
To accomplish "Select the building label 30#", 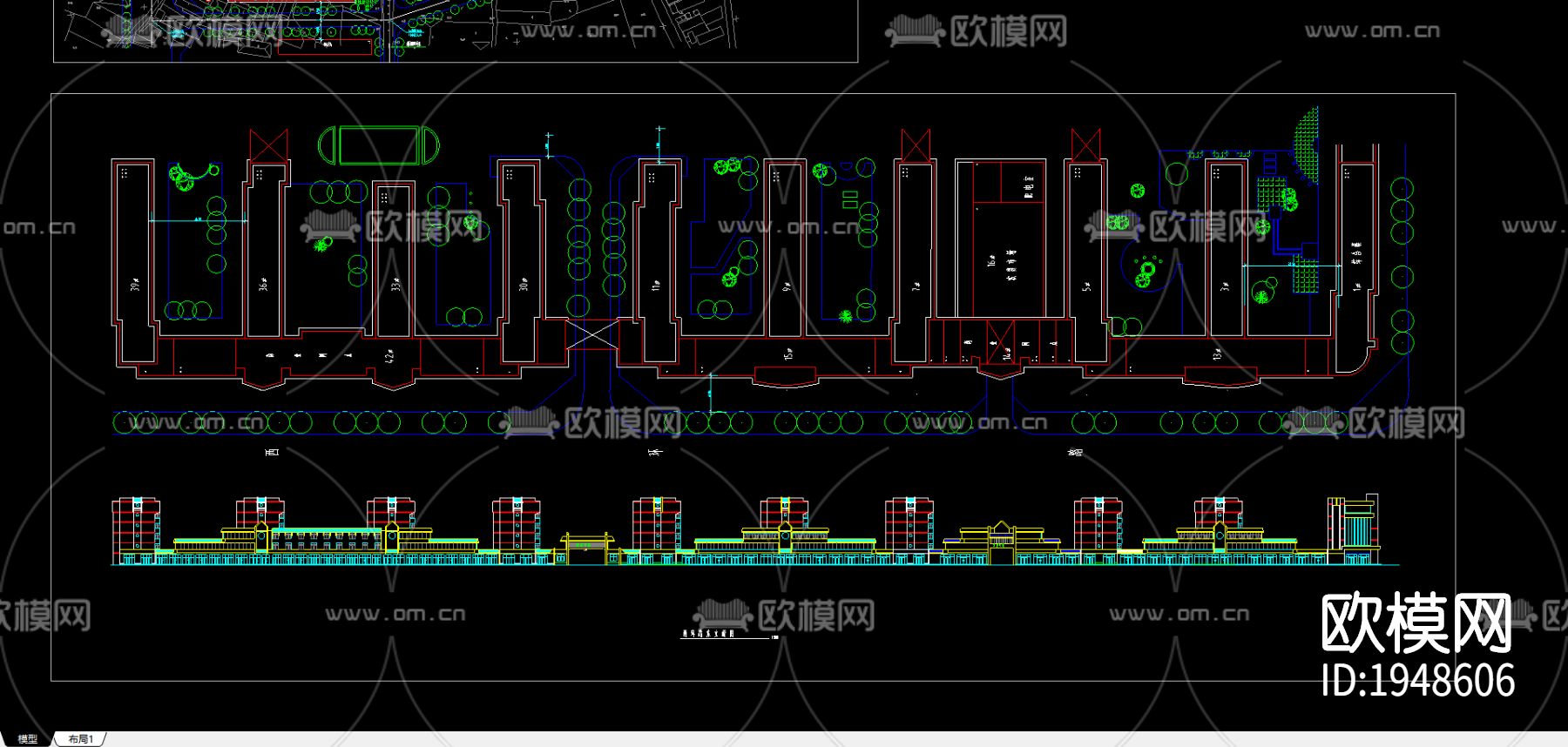I will click(x=524, y=284).
